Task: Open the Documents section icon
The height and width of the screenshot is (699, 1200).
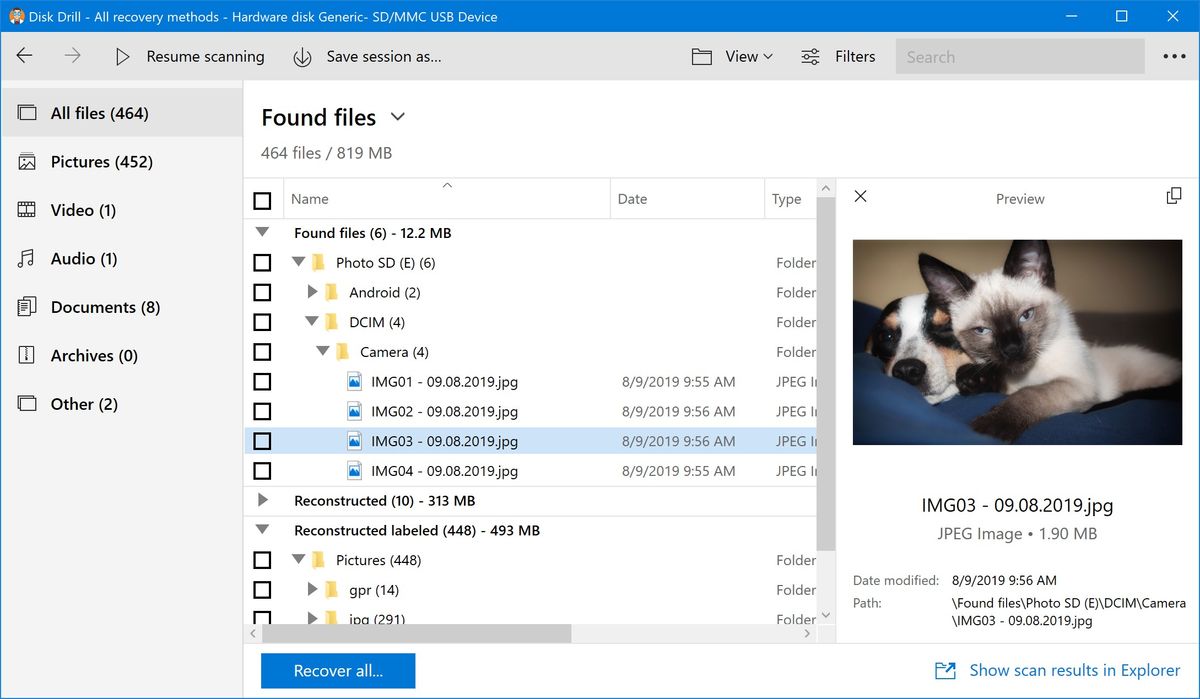Action: pyautogui.click(x=25, y=307)
